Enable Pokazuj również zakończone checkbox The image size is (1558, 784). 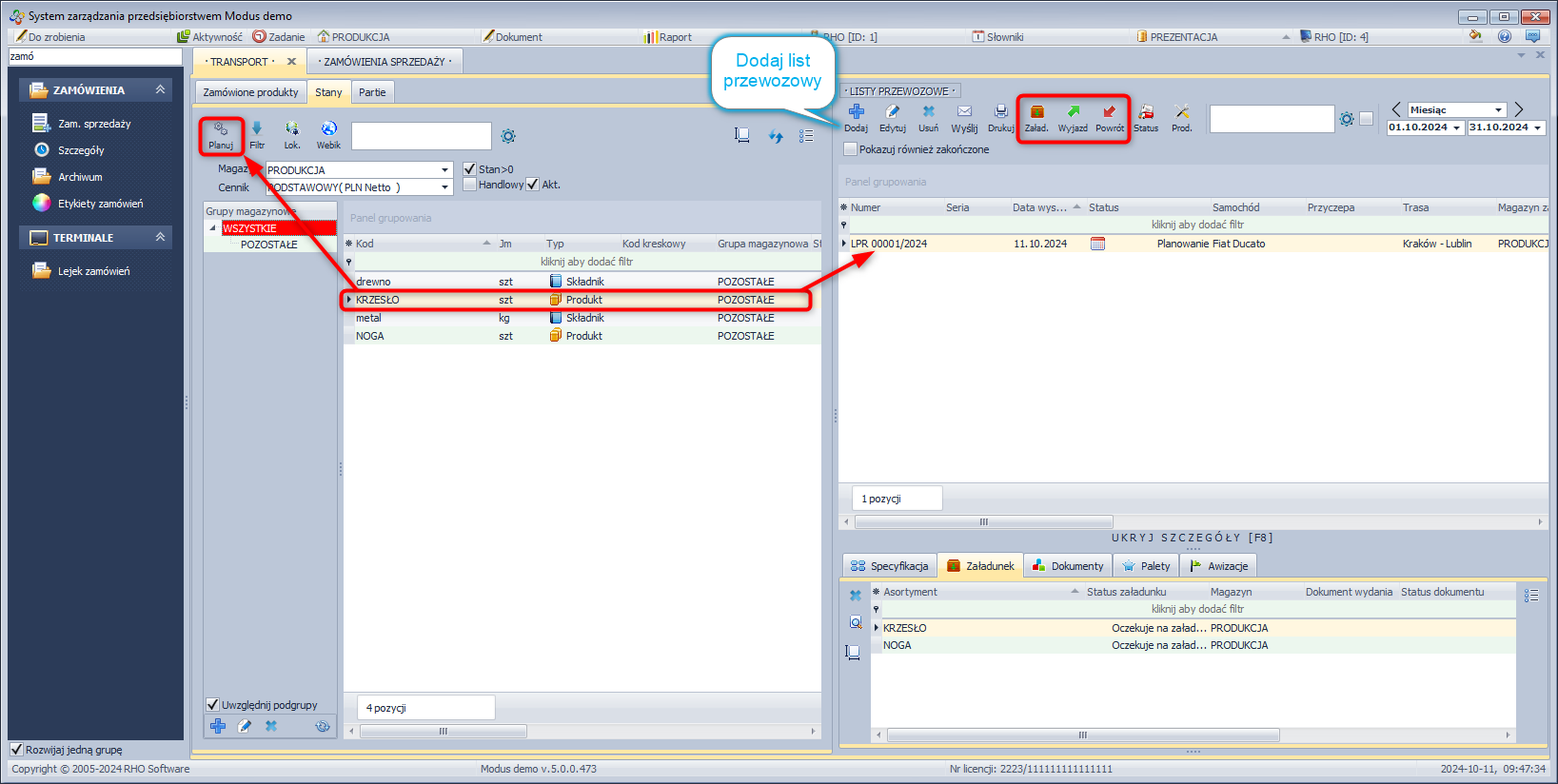pyautogui.click(x=851, y=149)
